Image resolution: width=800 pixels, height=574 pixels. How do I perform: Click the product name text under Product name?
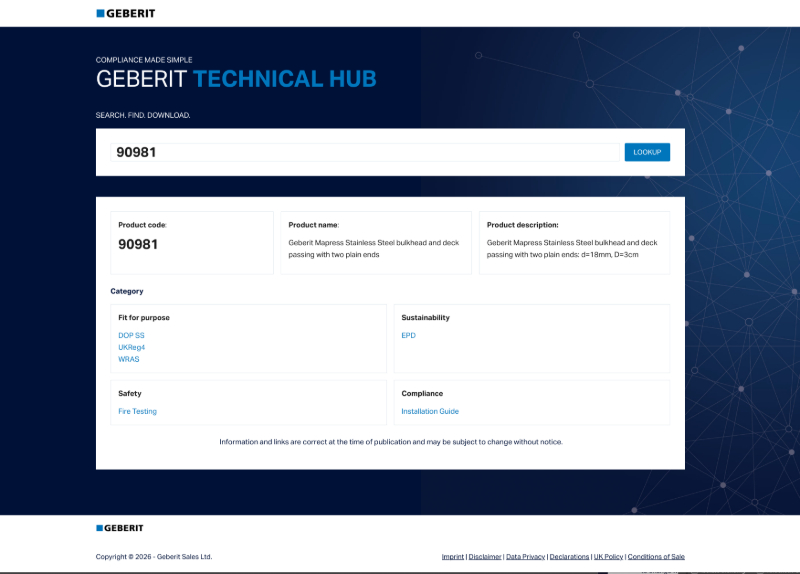pos(373,248)
